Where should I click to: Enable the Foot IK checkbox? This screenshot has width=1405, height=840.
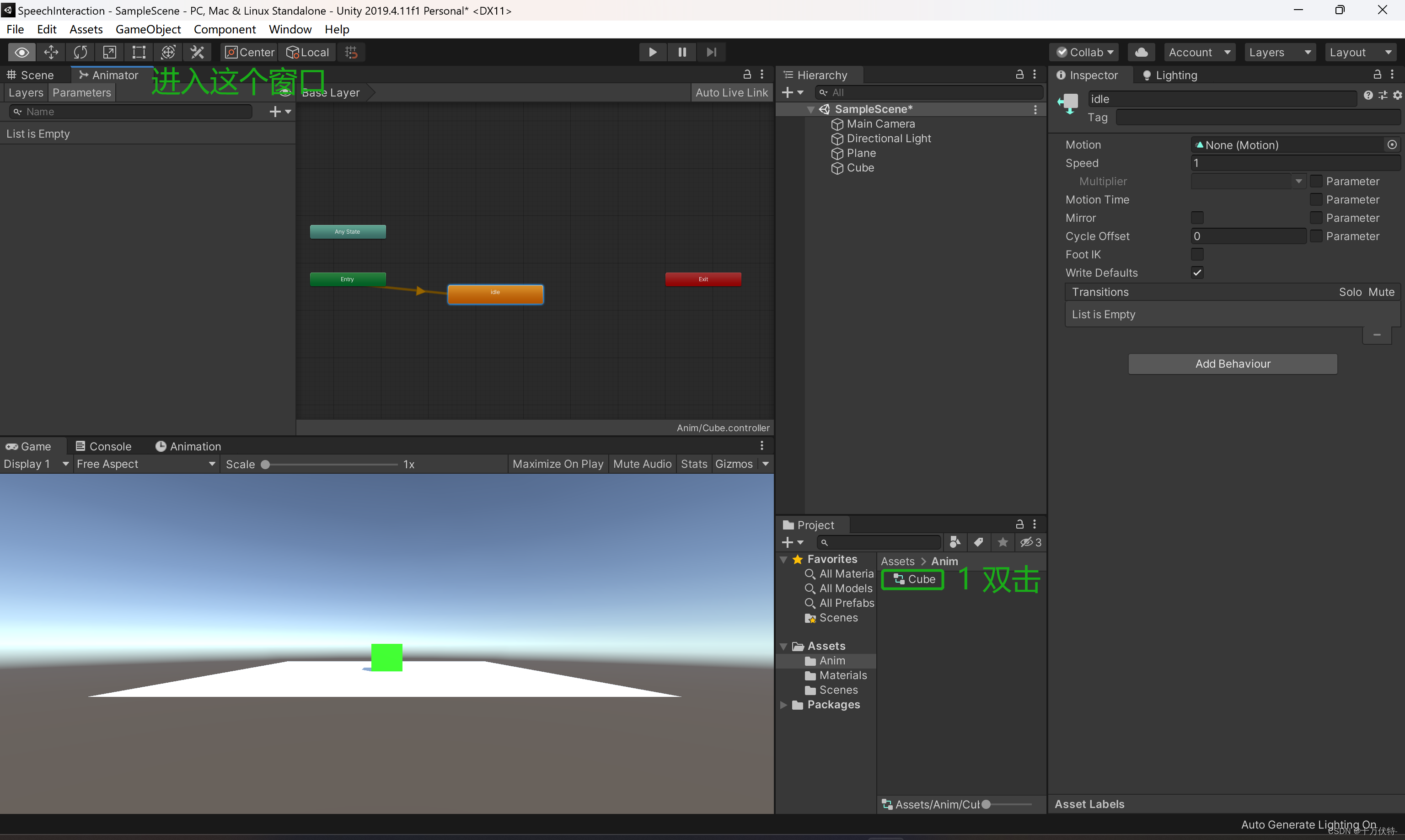click(x=1197, y=254)
